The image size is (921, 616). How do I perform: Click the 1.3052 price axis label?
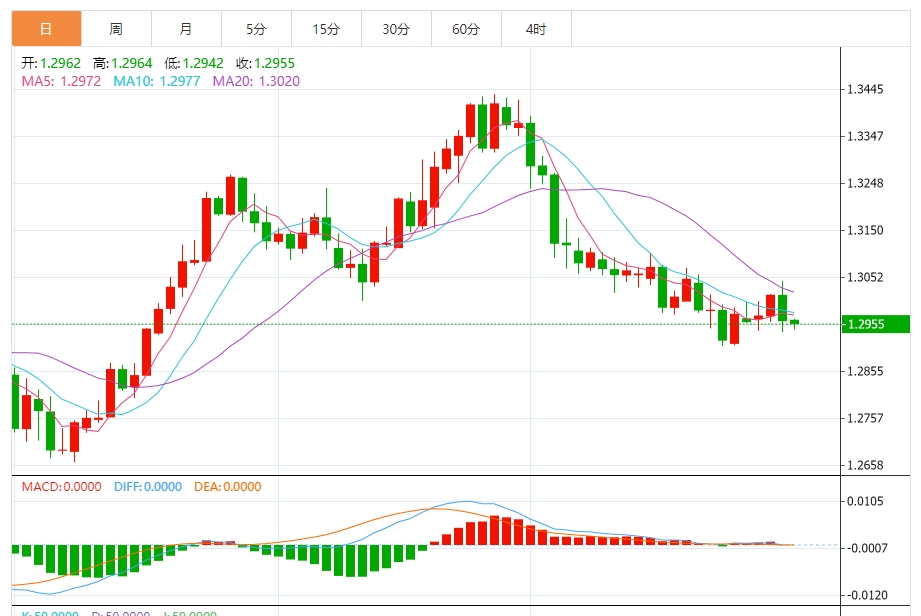[x=865, y=277]
